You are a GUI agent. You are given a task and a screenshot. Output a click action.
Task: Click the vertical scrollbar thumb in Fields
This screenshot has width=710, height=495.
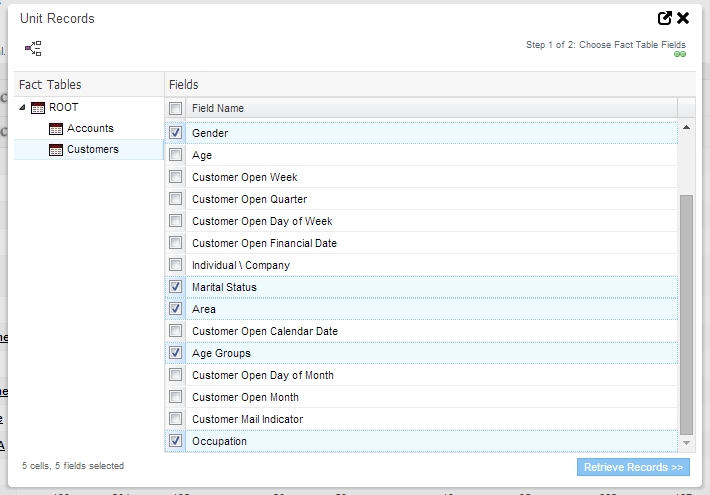686,315
